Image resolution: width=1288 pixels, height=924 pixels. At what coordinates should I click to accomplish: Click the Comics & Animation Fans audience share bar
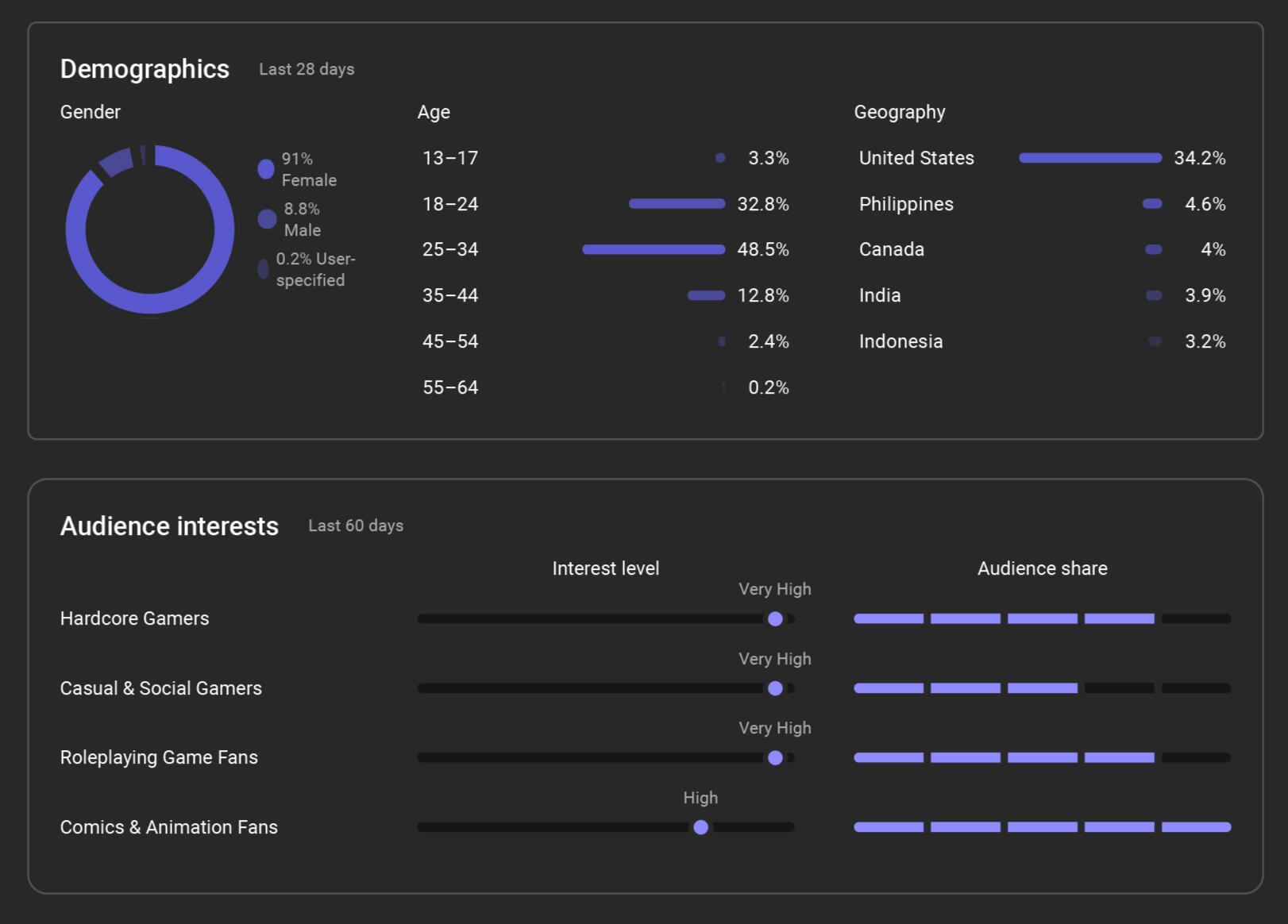(1042, 827)
